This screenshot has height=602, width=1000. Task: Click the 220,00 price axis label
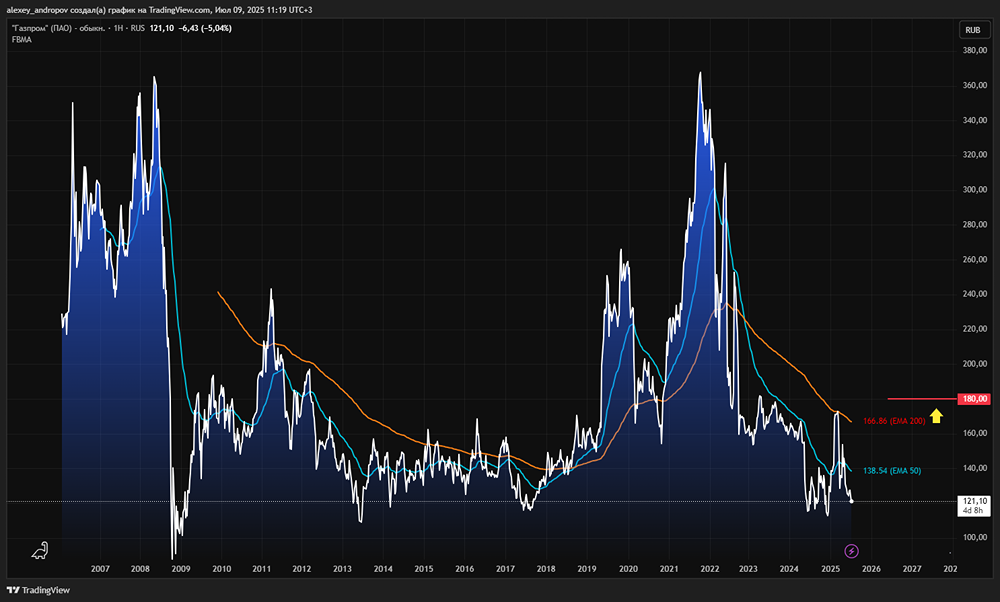point(974,329)
